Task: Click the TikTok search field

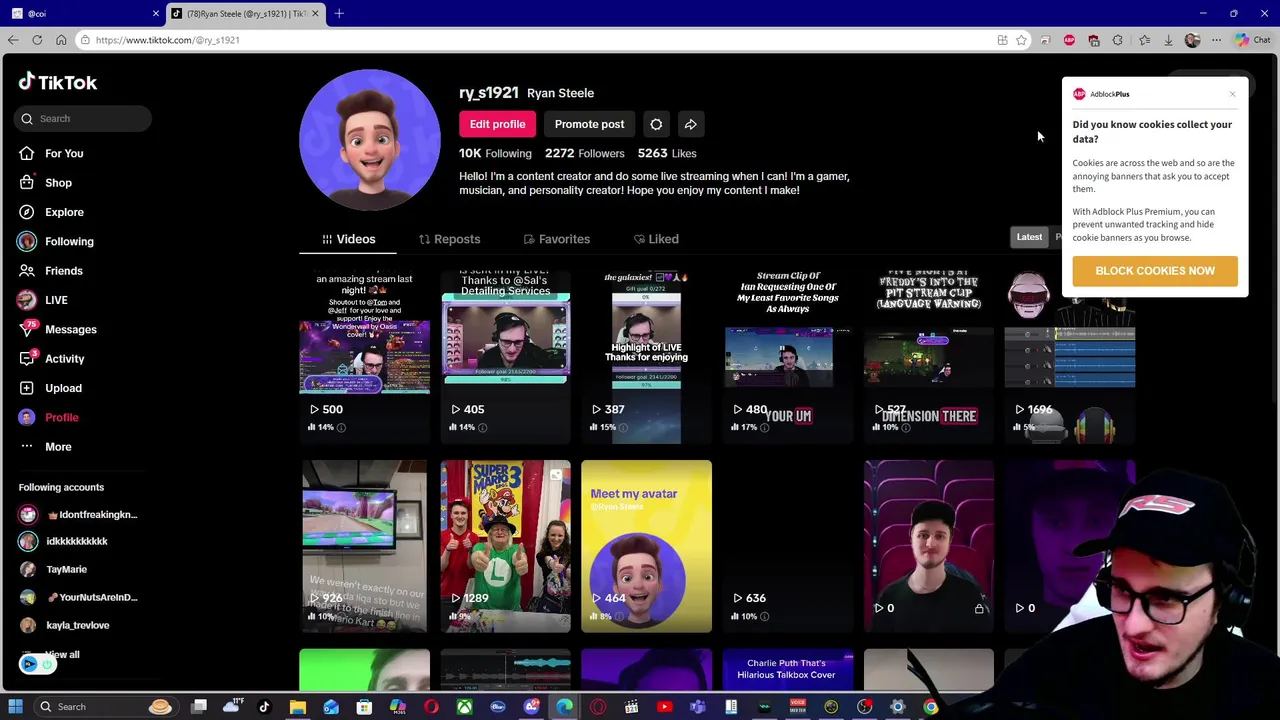Action: (x=85, y=119)
